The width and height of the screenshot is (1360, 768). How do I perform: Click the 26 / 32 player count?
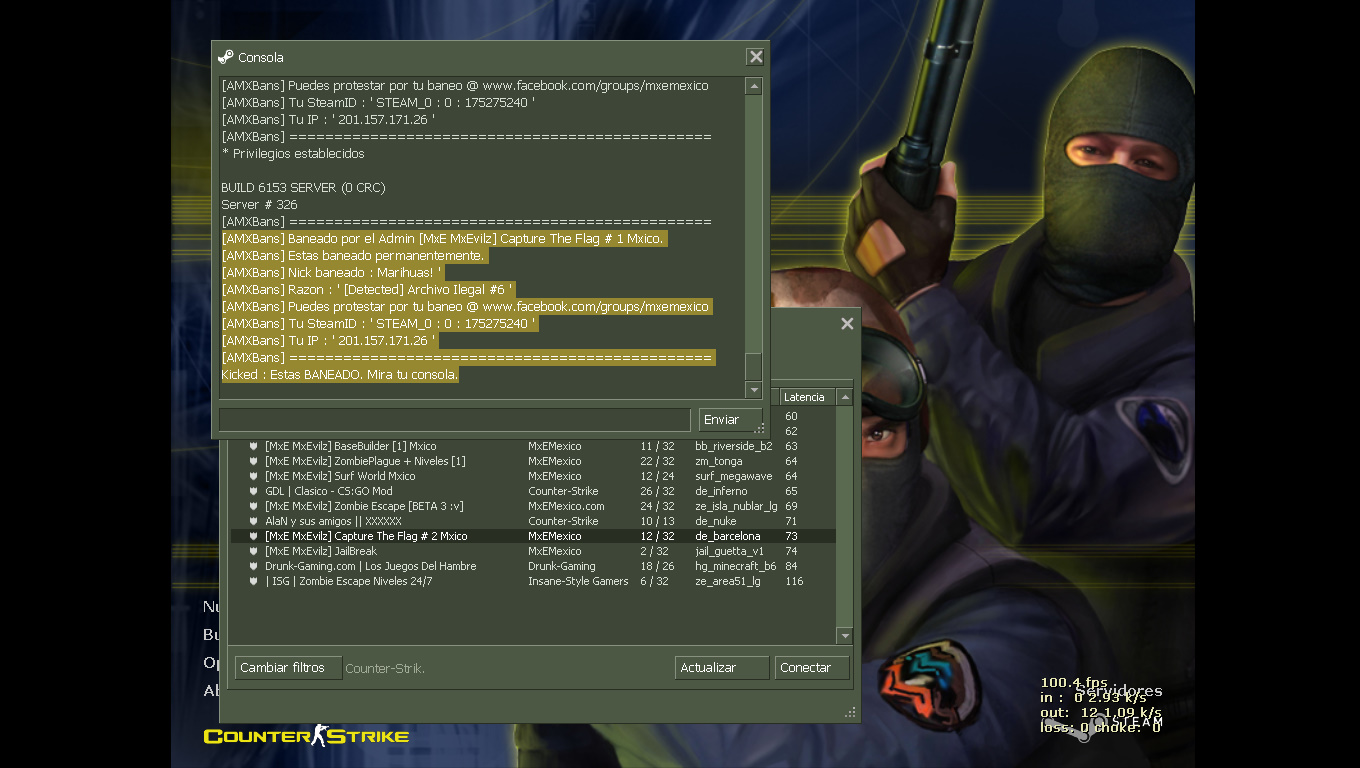click(657, 491)
